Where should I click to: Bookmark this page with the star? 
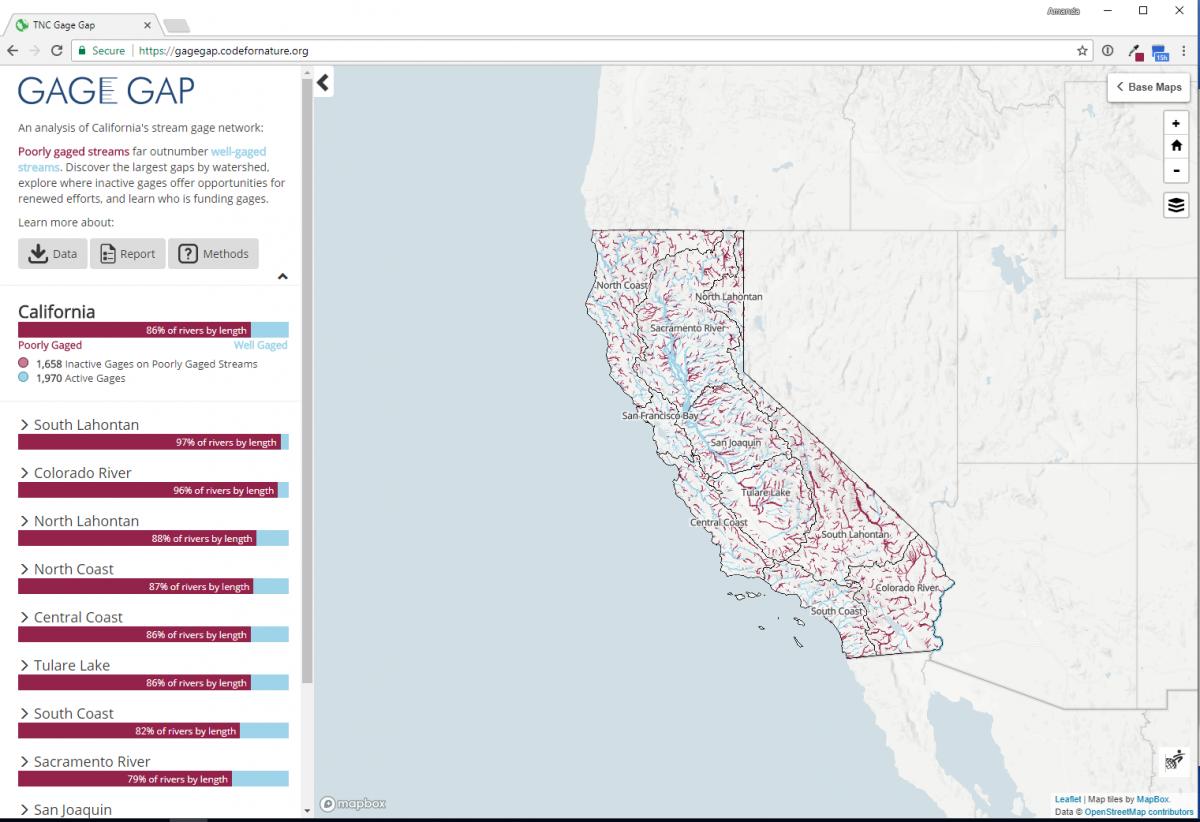tap(1082, 50)
